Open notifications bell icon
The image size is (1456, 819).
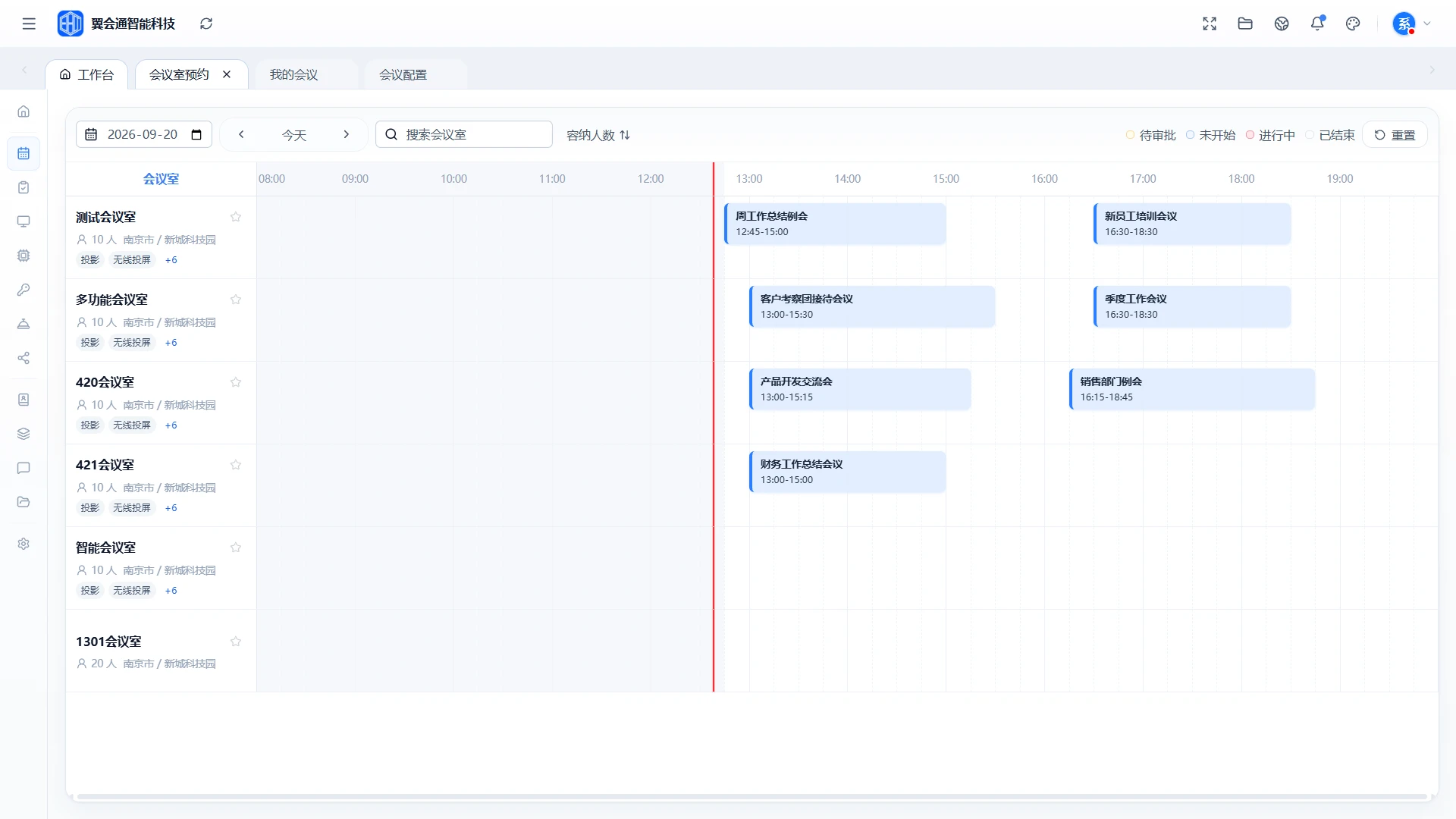tap(1317, 24)
